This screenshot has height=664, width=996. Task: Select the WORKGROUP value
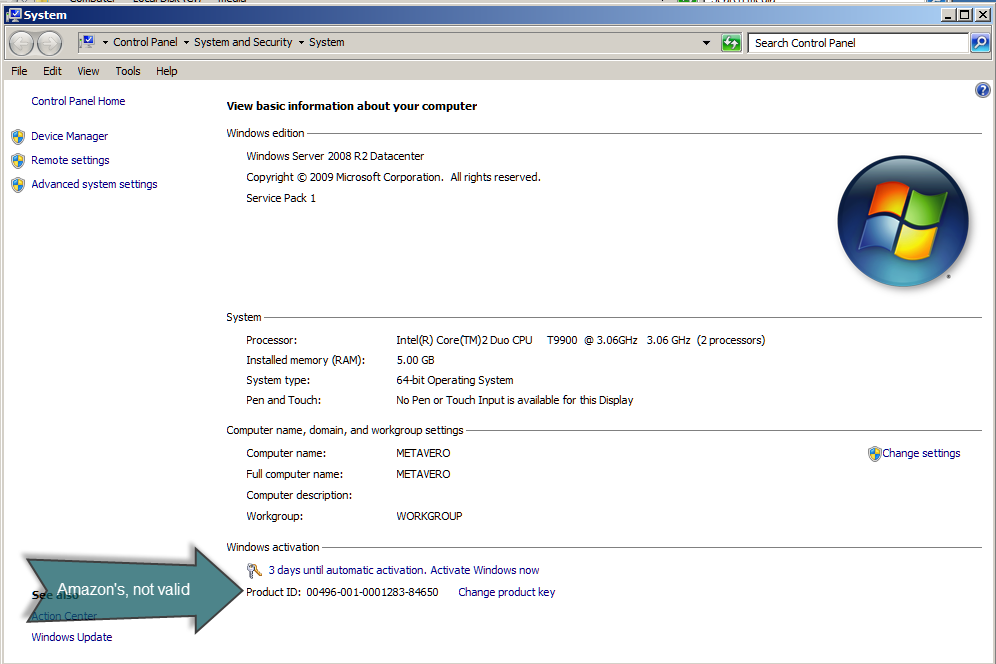click(x=429, y=516)
